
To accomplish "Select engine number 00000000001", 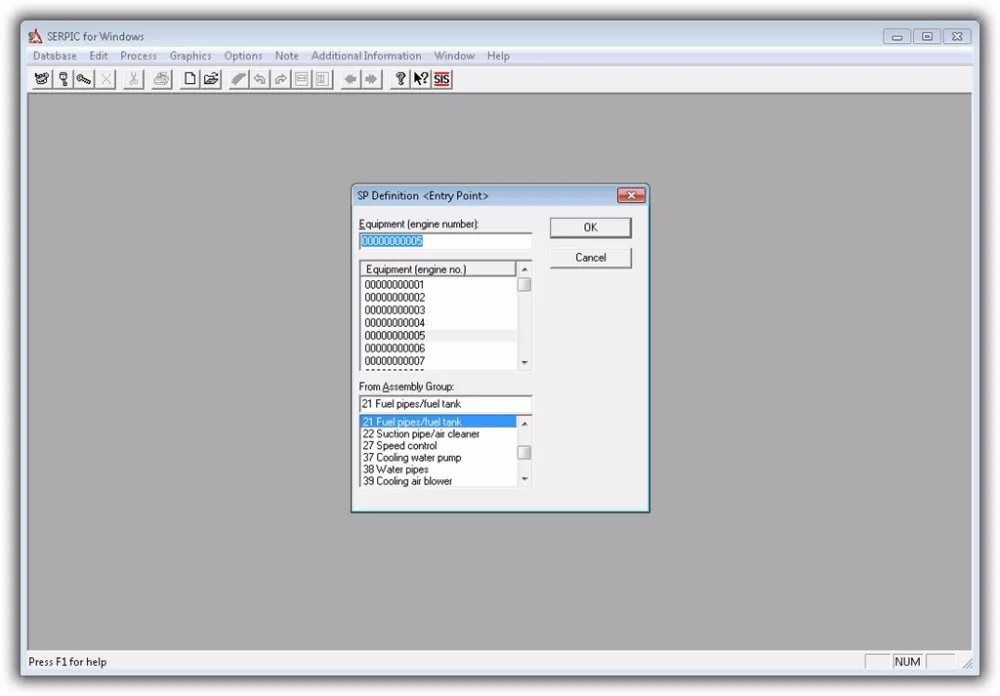I will pyautogui.click(x=439, y=285).
